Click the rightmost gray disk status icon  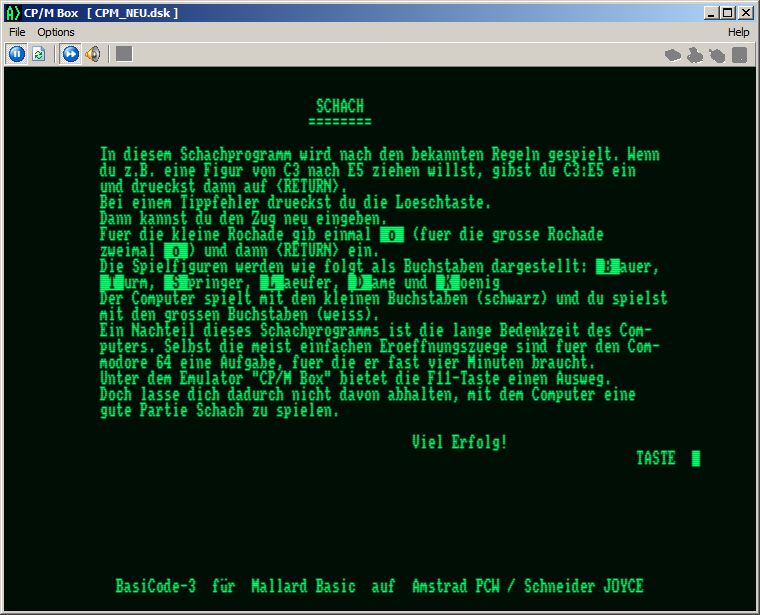pos(739,55)
